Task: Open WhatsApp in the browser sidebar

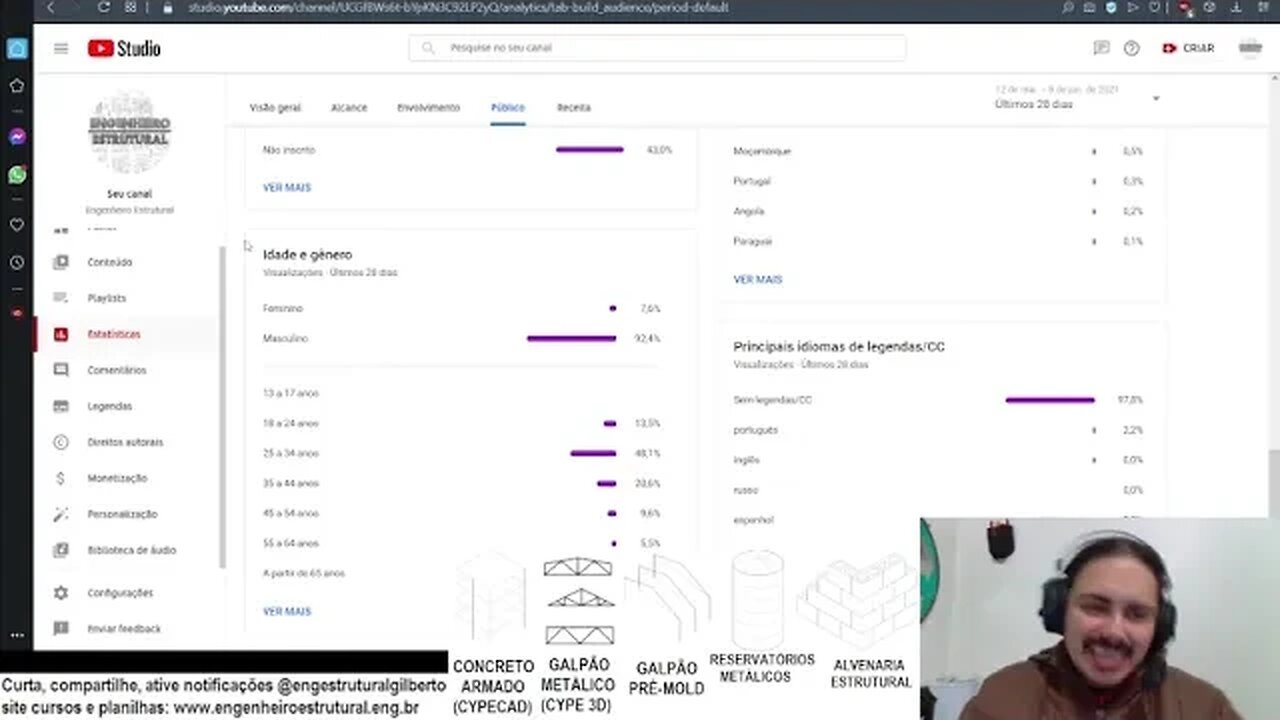Action: point(17,175)
